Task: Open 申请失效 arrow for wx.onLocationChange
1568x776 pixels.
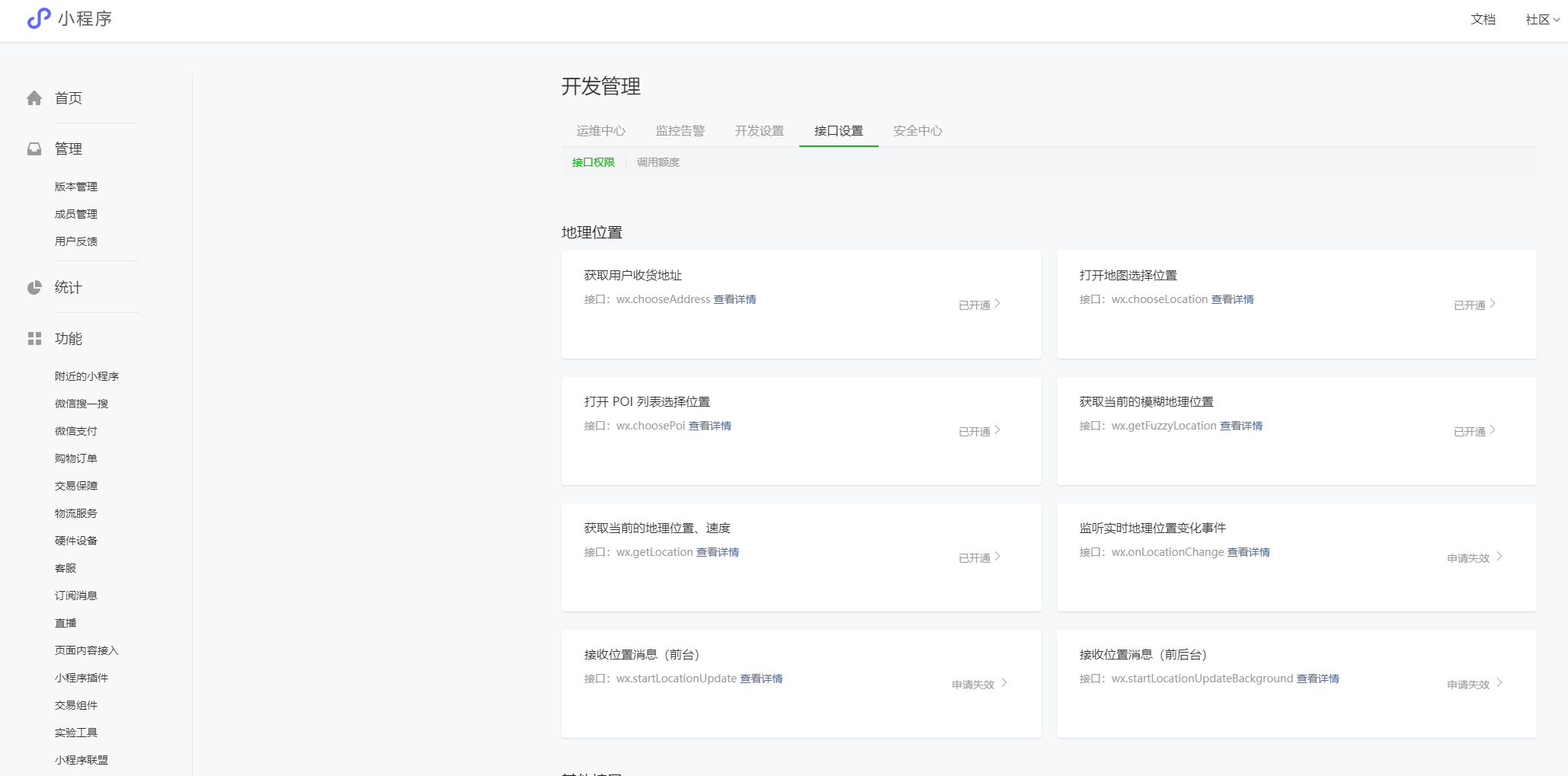Action: pos(1499,557)
